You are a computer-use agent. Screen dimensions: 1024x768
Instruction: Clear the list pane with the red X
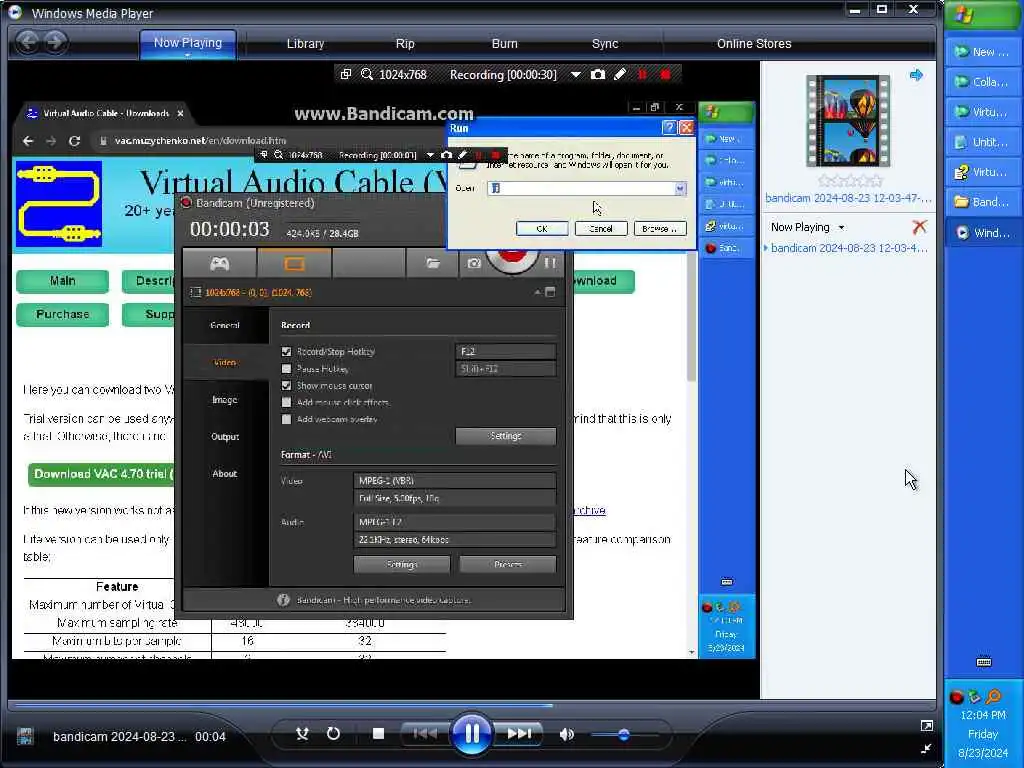(920, 227)
